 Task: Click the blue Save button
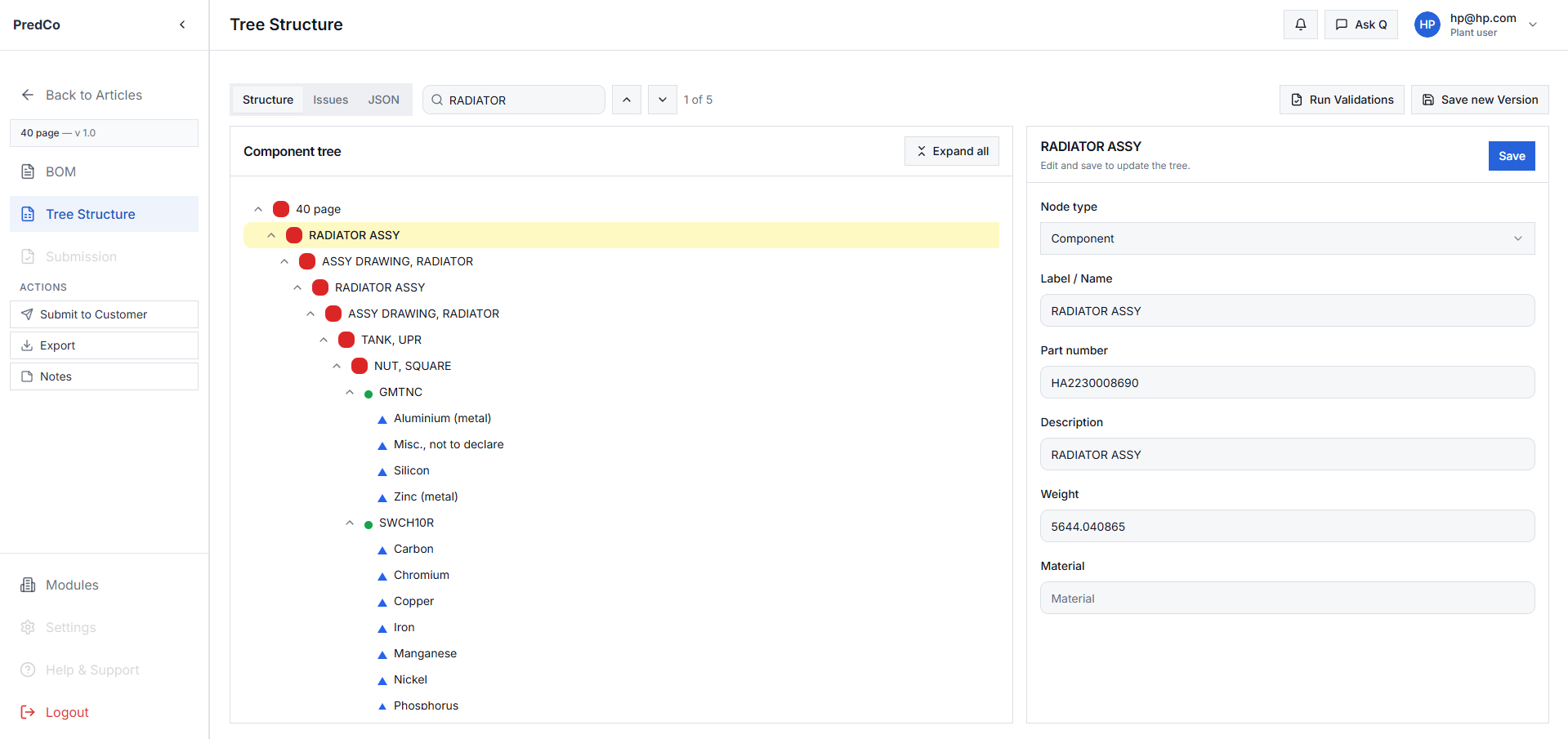[x=1512, y=156]
